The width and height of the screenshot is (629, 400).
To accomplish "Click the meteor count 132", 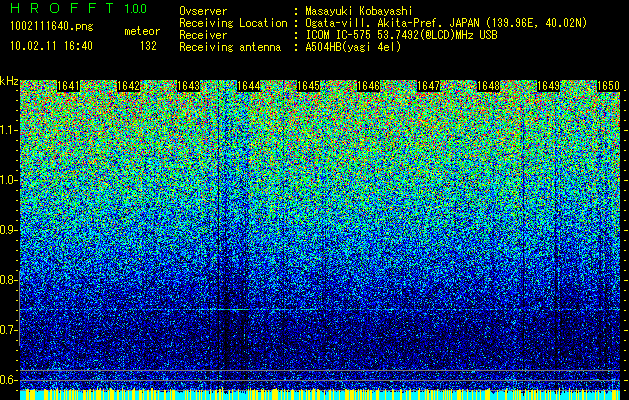I will [148, 46].
